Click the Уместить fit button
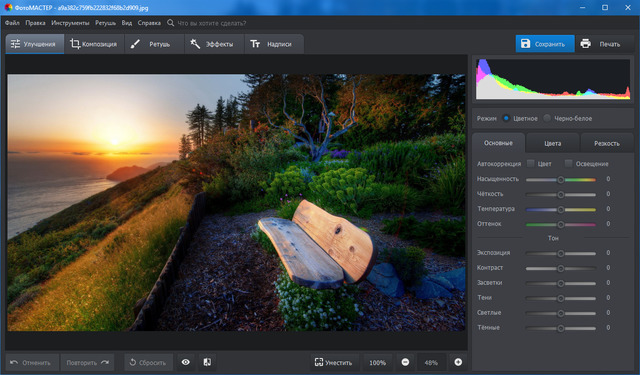The width and height of the screenshot is (640, 375). 333,362
